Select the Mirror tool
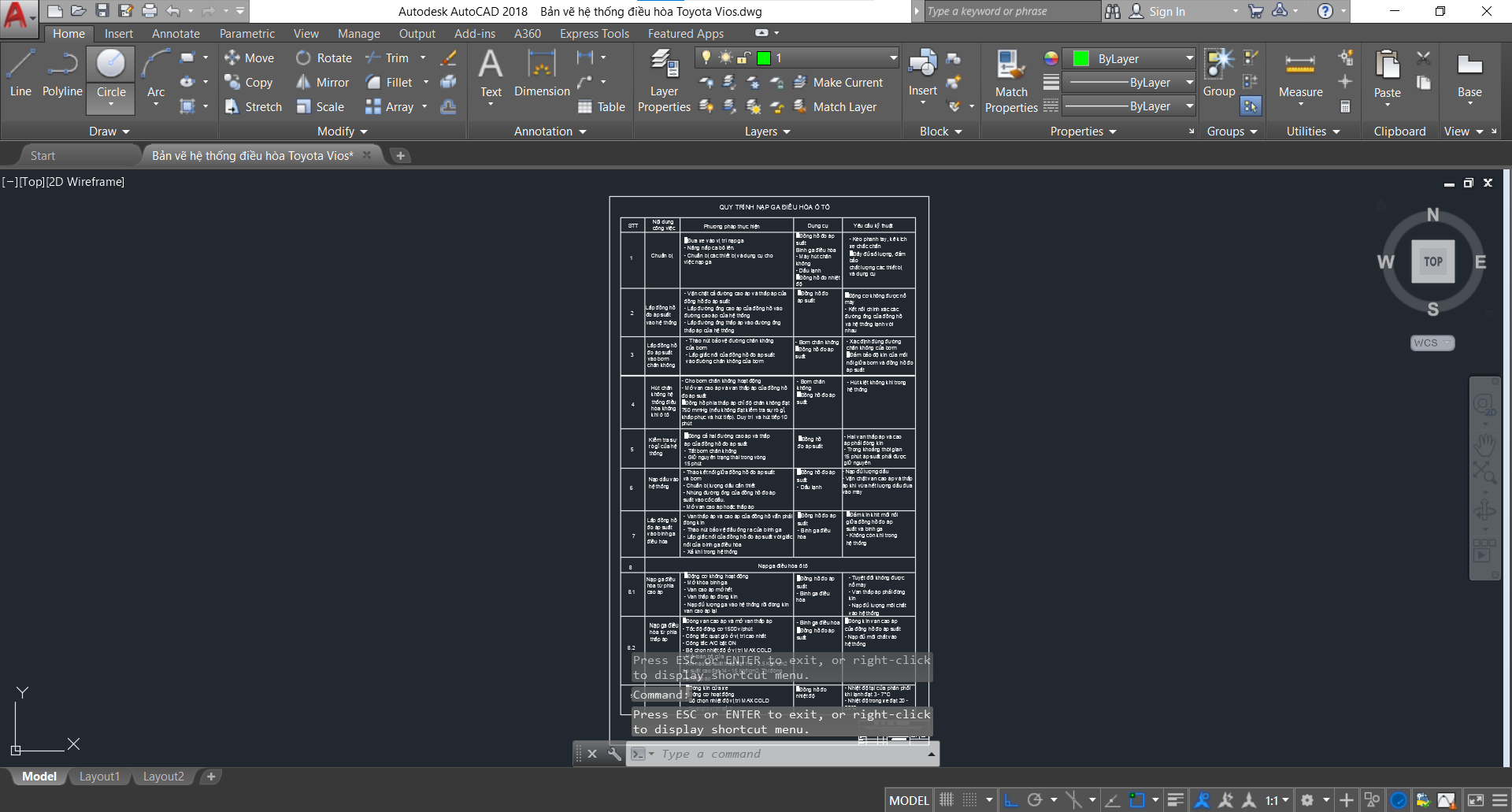This screenshot has height=812, width=1512. 323,83
